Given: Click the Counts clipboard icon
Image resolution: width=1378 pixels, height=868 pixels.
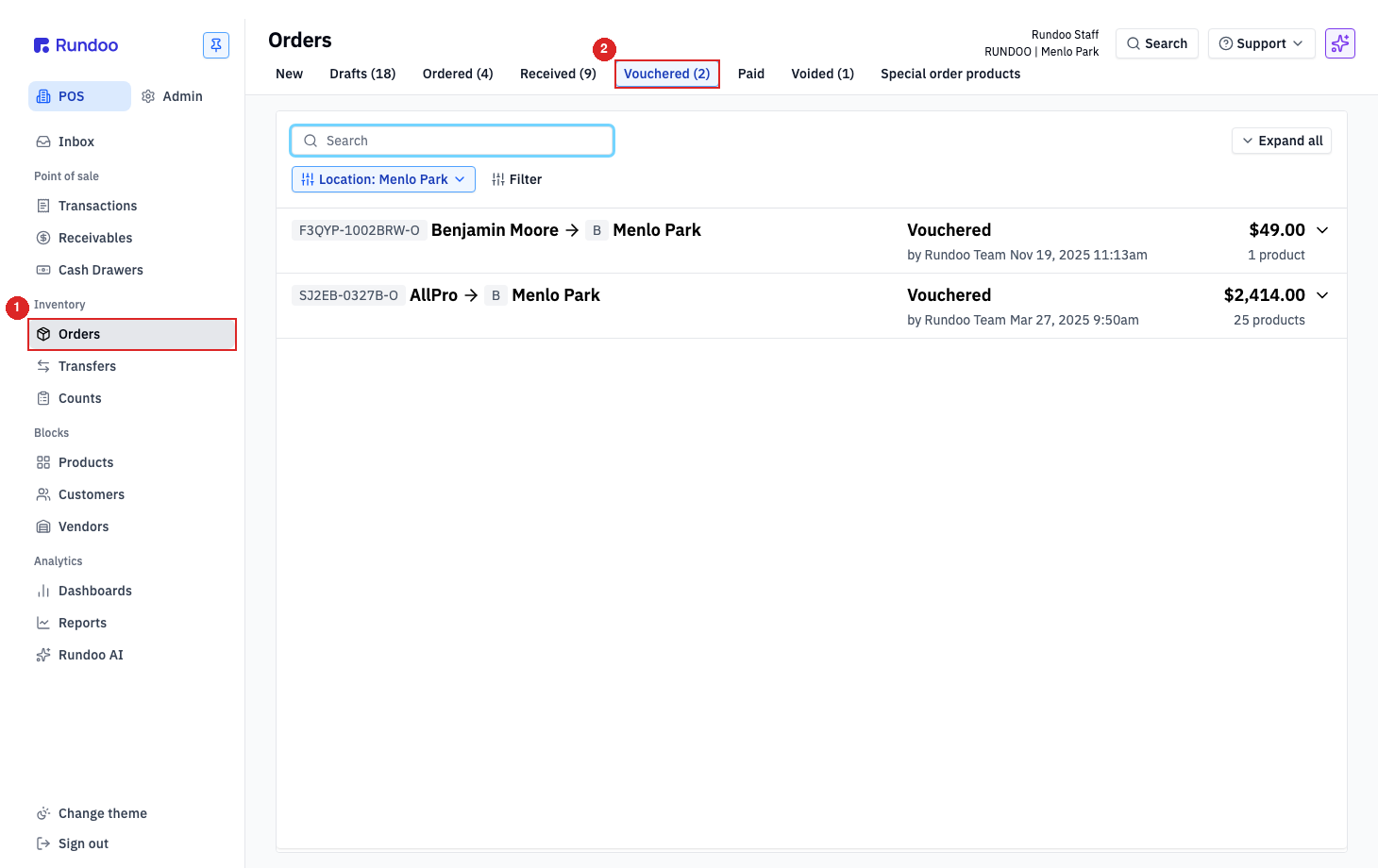Looking at the screenshot, I should click(43, 398).
